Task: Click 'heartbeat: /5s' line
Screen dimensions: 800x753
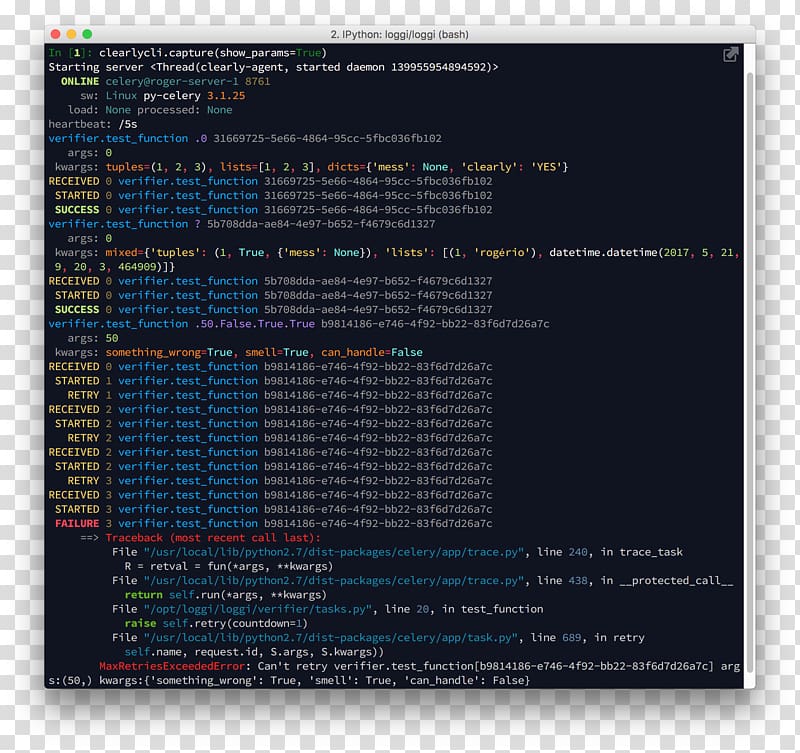Action: click(93, 124)
